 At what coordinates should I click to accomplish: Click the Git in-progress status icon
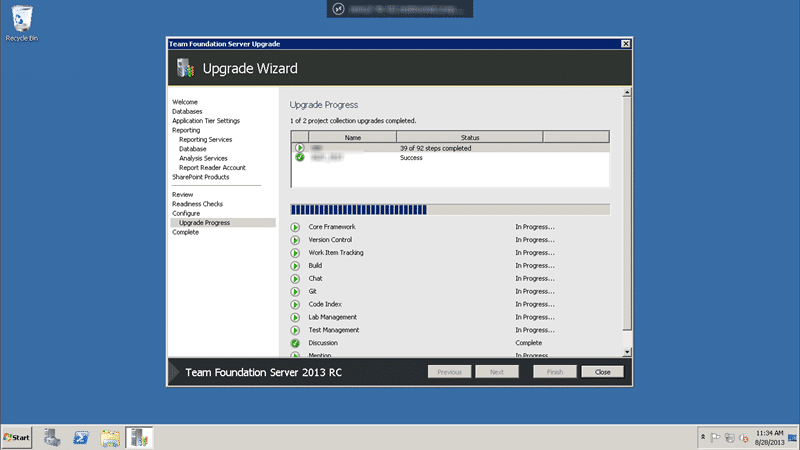295,292
